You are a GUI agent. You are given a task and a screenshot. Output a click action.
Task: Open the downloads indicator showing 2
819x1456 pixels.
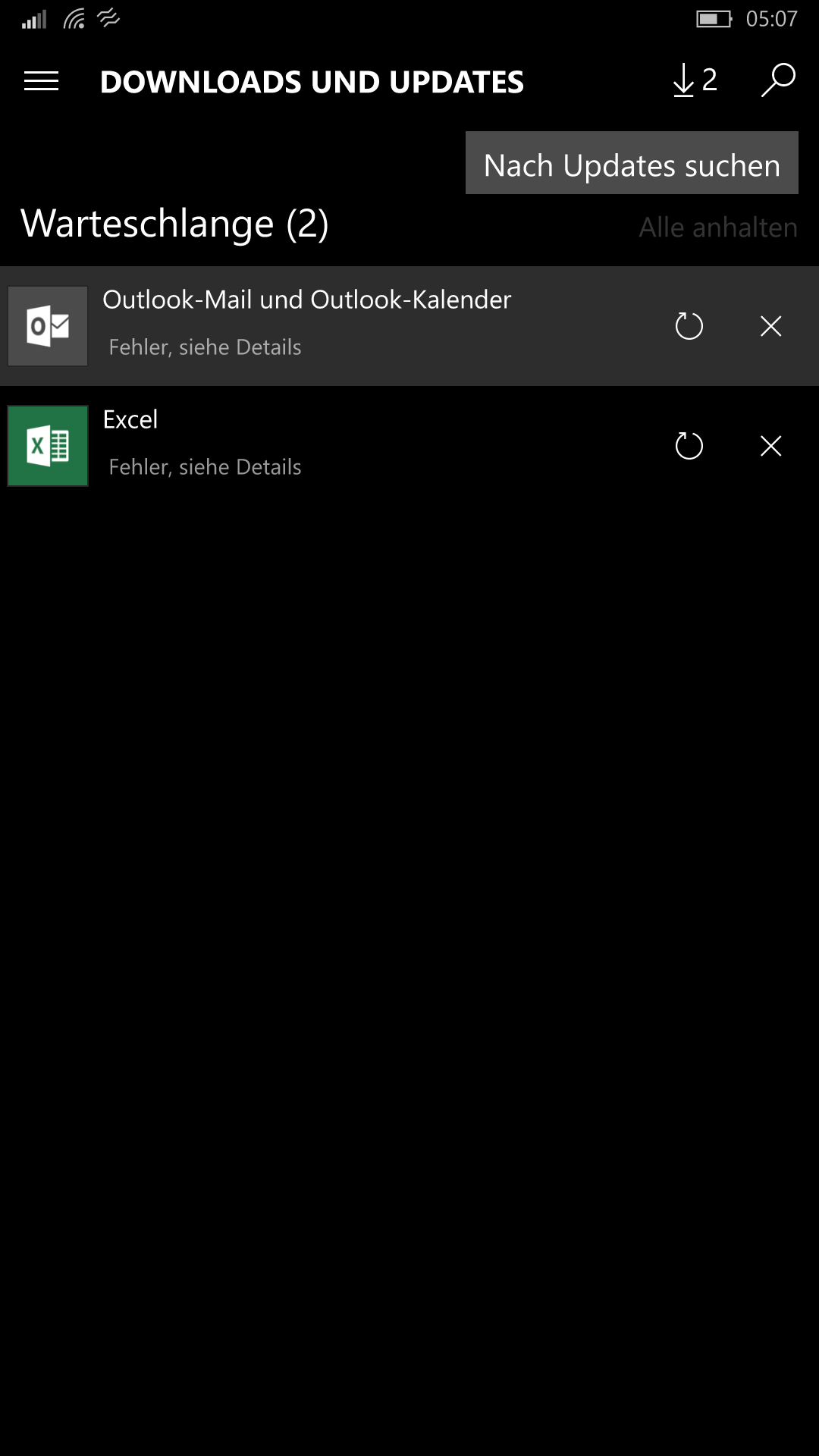pos(695,80)
